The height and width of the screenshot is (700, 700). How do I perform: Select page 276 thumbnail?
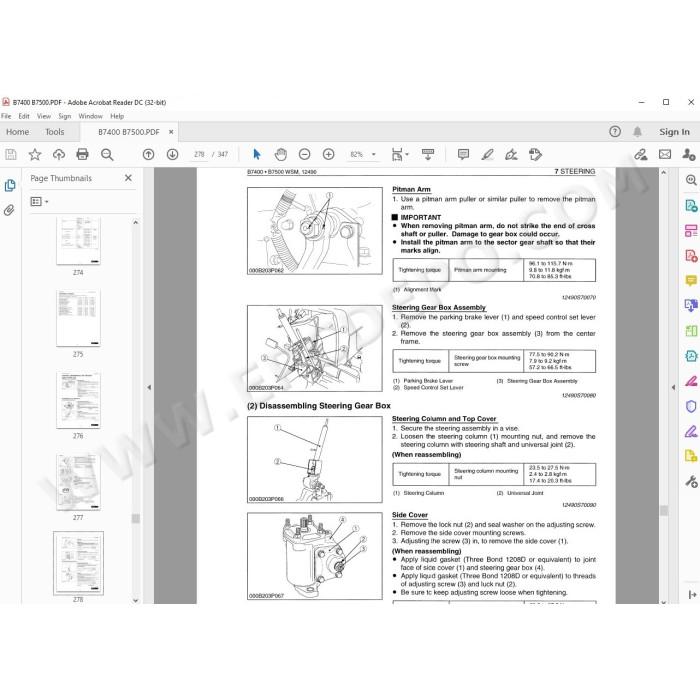[x=78, y=400]
